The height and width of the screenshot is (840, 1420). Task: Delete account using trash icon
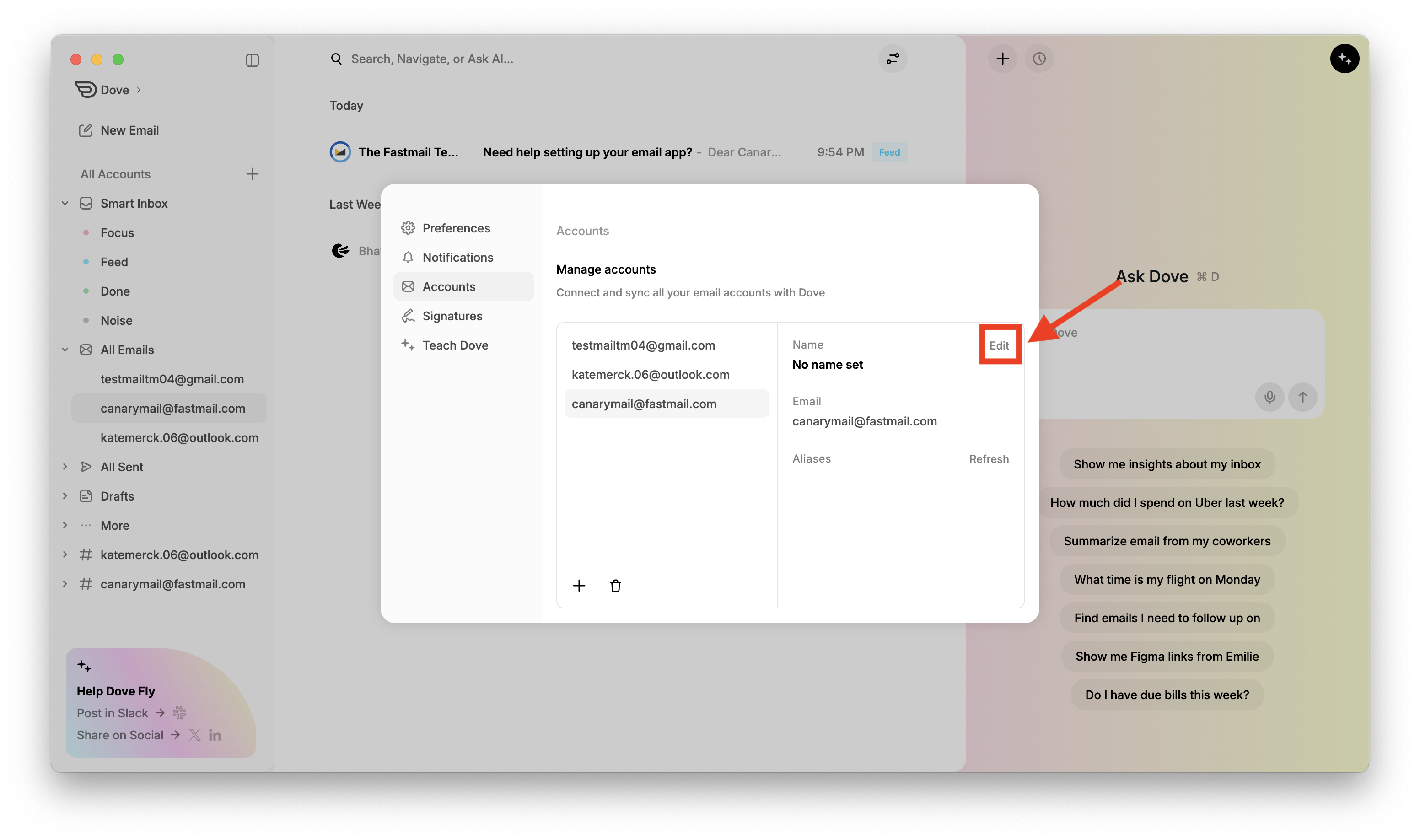click(616, 586)
